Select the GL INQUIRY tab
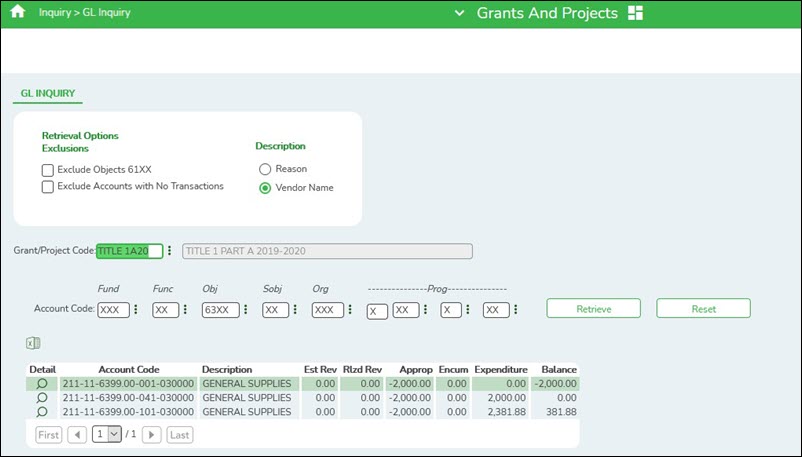This screenshot has height=457, width=802. pyautogui.click(x=50, y=94)
